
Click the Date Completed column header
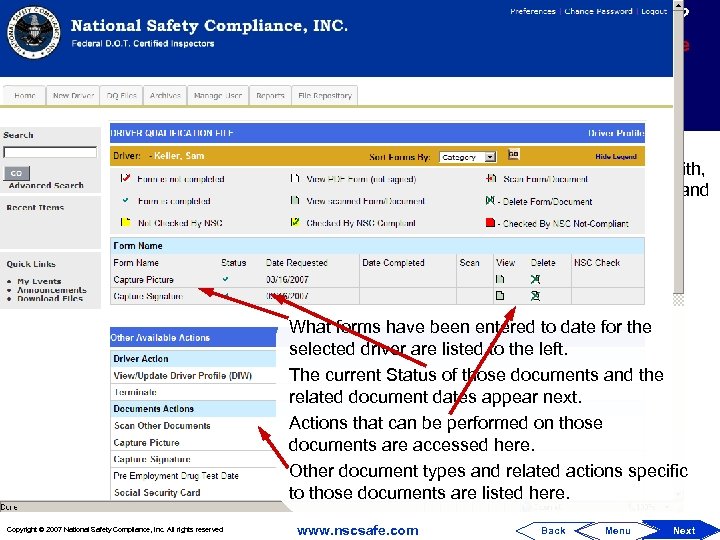coord(393,263)
